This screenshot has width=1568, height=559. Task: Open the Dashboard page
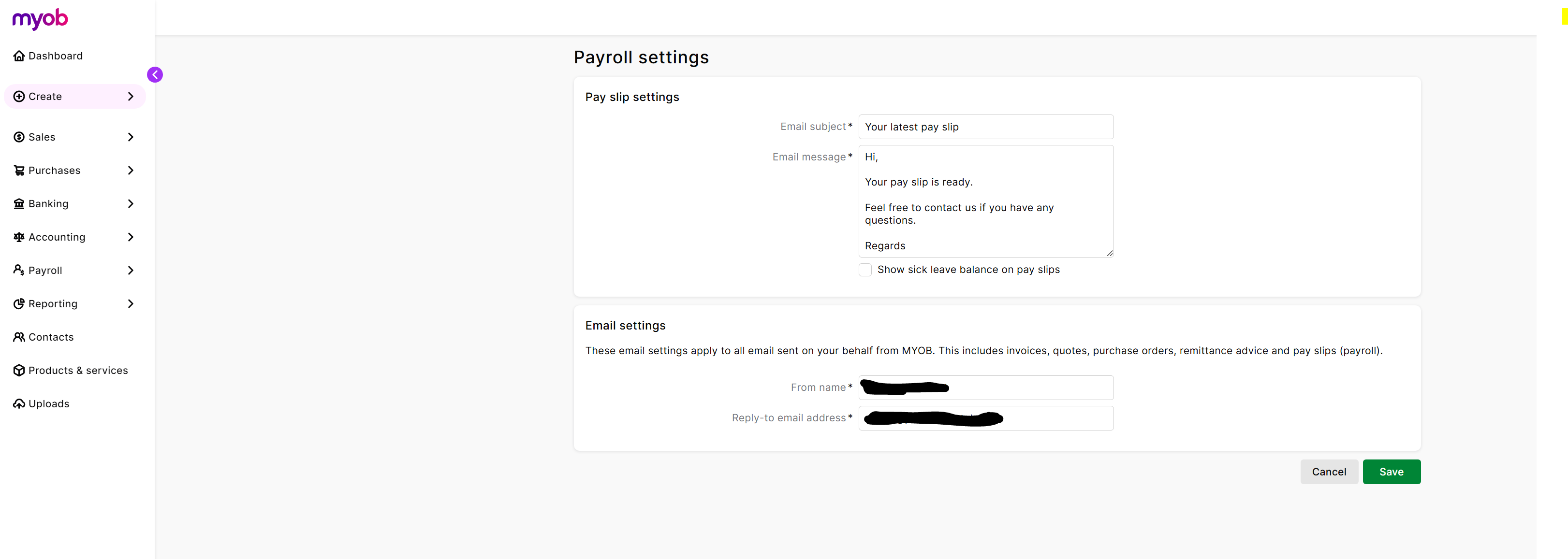[x=55, y=56]
